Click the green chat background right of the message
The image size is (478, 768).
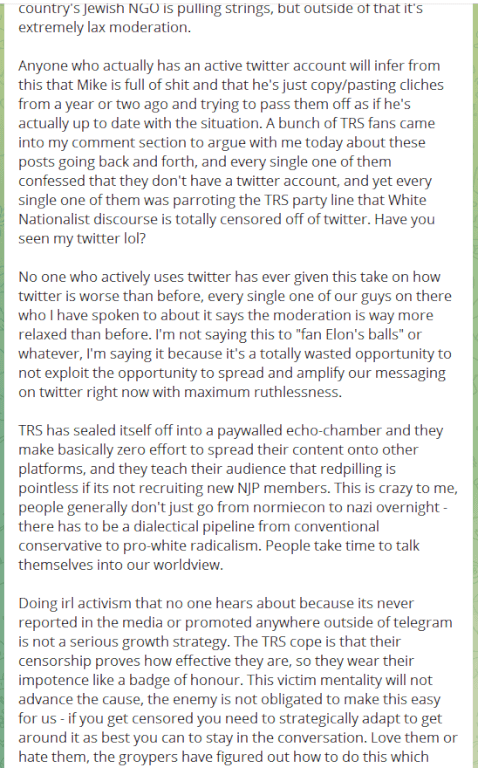474,384
